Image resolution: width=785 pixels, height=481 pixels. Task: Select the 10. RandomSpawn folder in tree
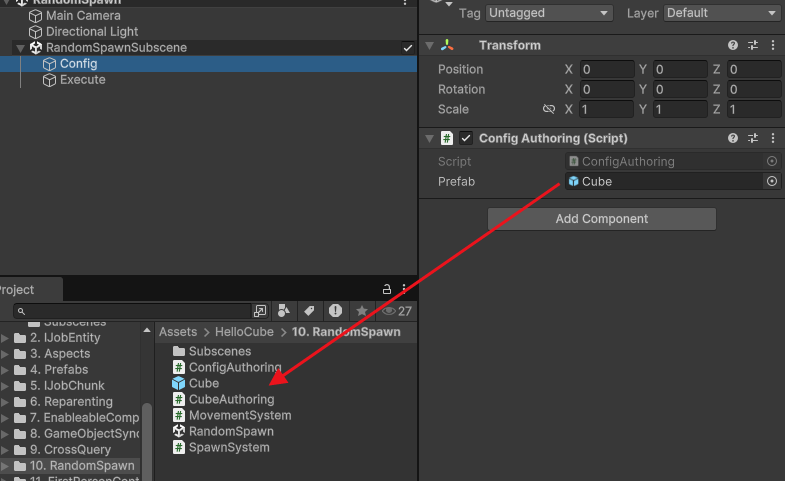82,465
